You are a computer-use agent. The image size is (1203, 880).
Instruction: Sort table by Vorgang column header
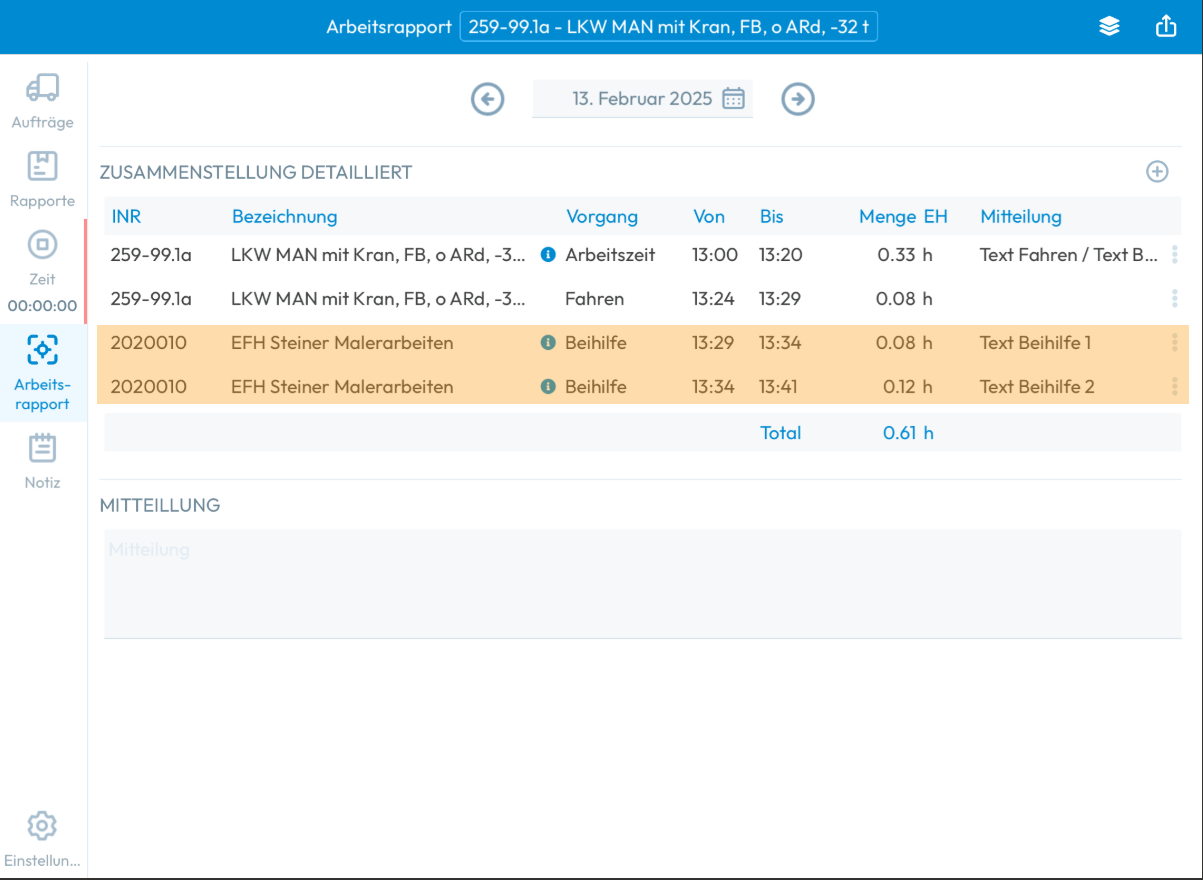[602, 217]
